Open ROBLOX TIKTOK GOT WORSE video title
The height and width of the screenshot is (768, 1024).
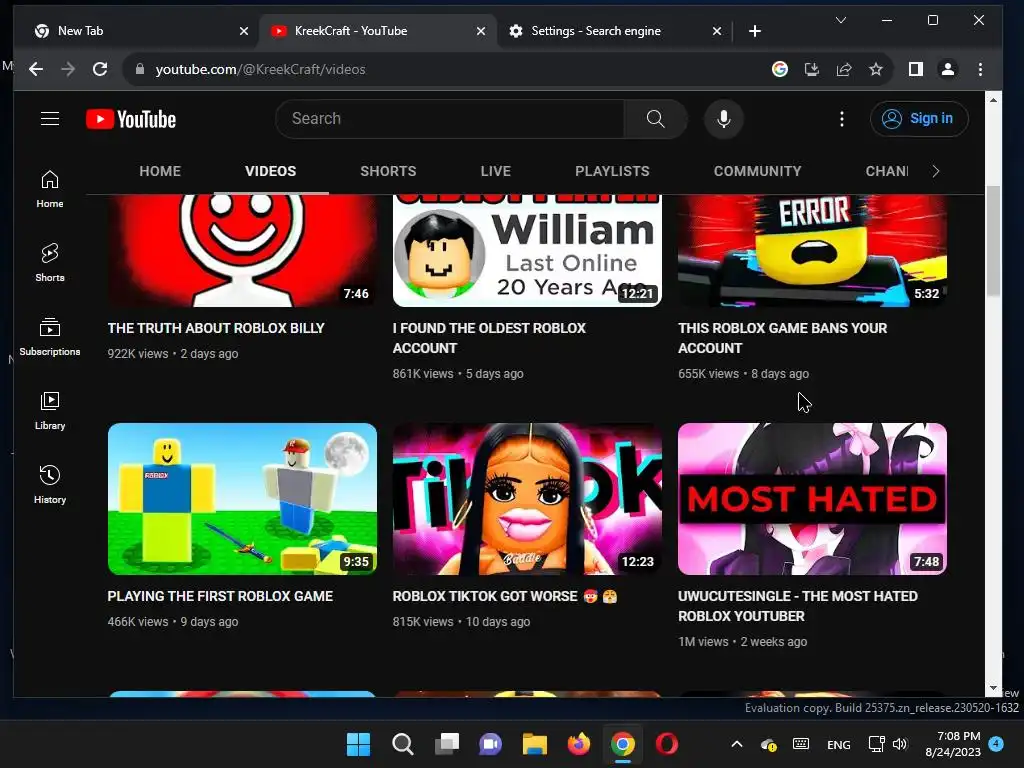tap(505, 596)
